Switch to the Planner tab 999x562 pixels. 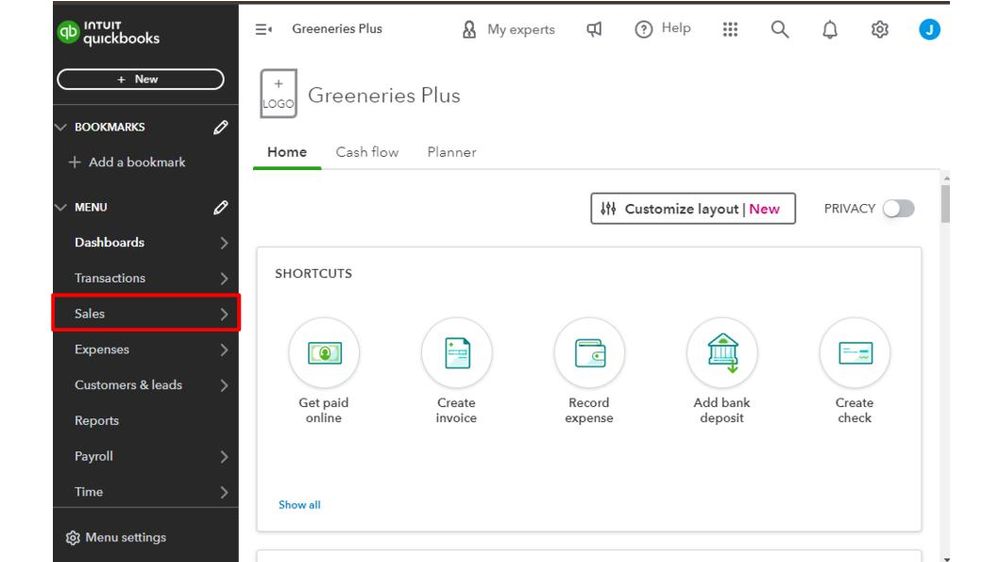(452, 152)
